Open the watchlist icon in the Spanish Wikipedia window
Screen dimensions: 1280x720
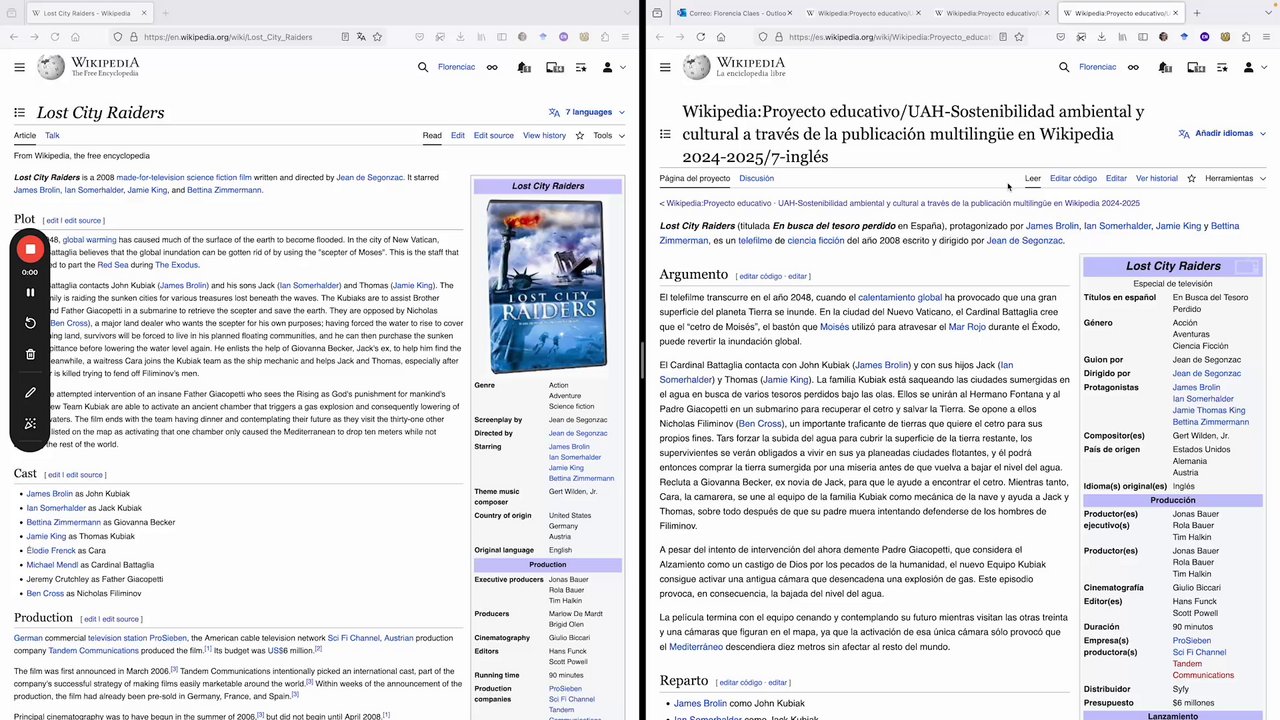[x=1222, y=67]
